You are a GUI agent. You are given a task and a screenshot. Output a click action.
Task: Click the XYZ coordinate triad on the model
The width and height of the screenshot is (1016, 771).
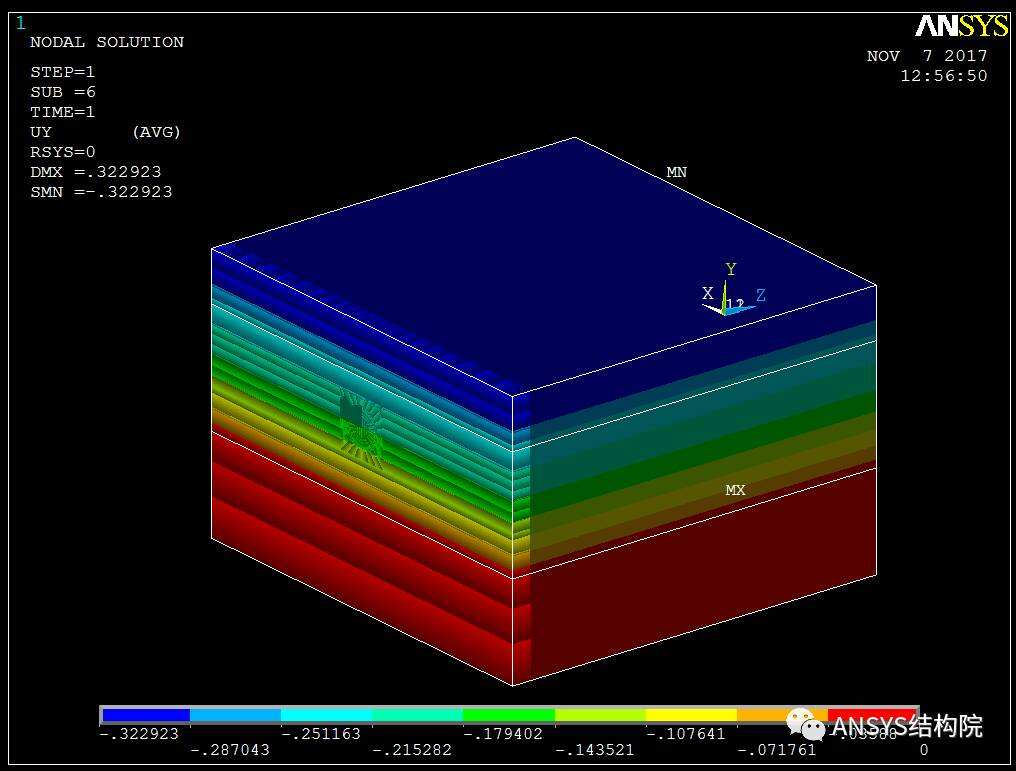(x=732, y=290)
